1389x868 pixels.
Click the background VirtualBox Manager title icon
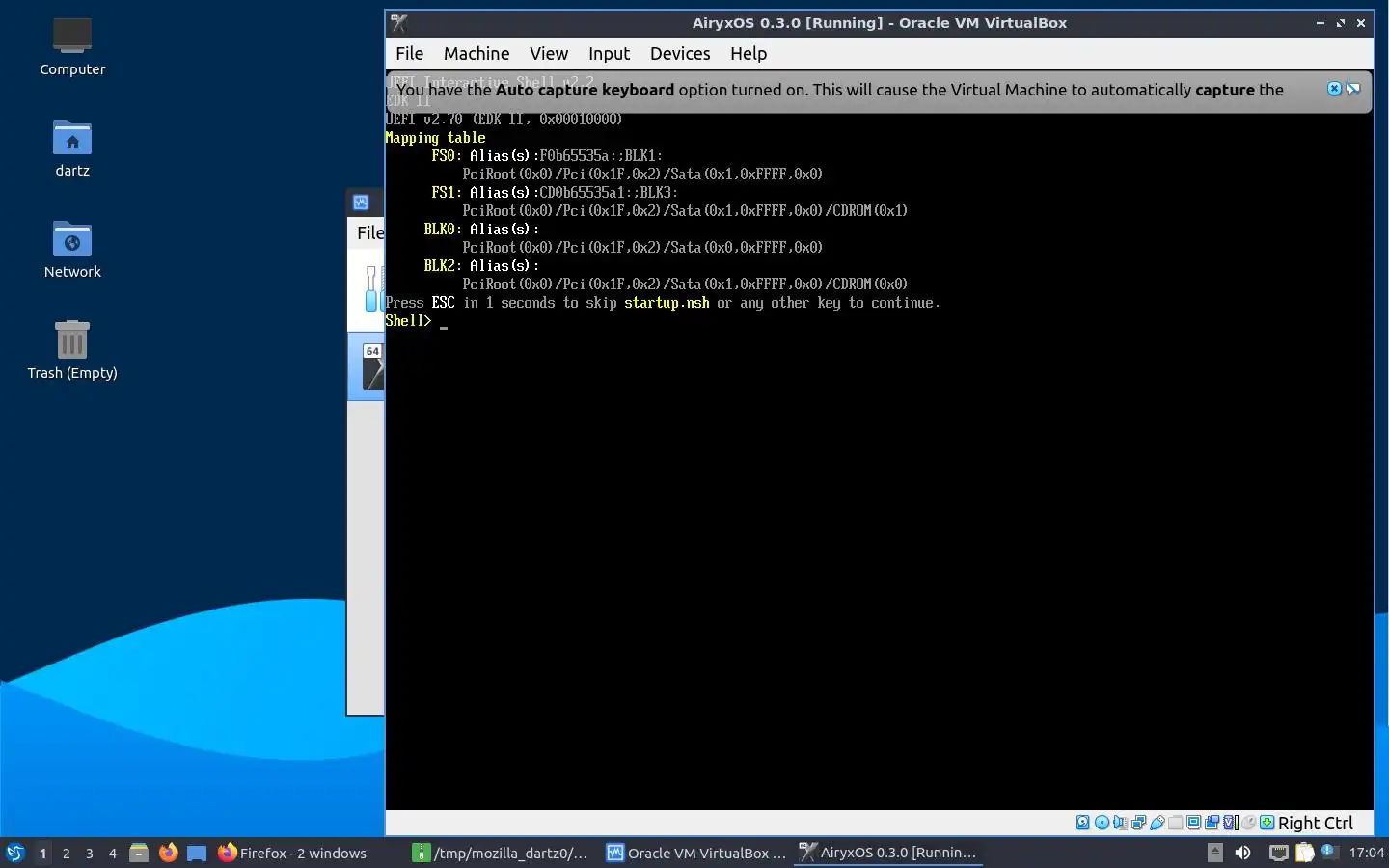click(x=361, y=203)
